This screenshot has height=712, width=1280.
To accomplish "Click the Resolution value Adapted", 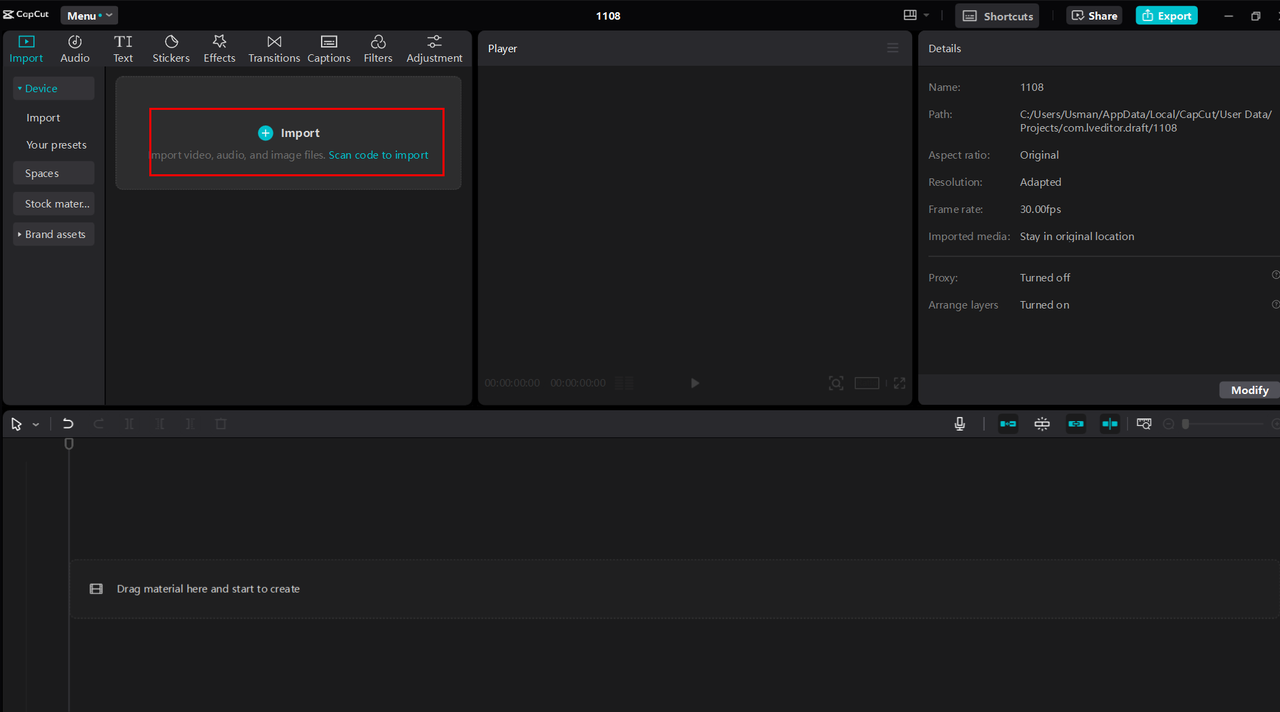I will point(1040,182).
